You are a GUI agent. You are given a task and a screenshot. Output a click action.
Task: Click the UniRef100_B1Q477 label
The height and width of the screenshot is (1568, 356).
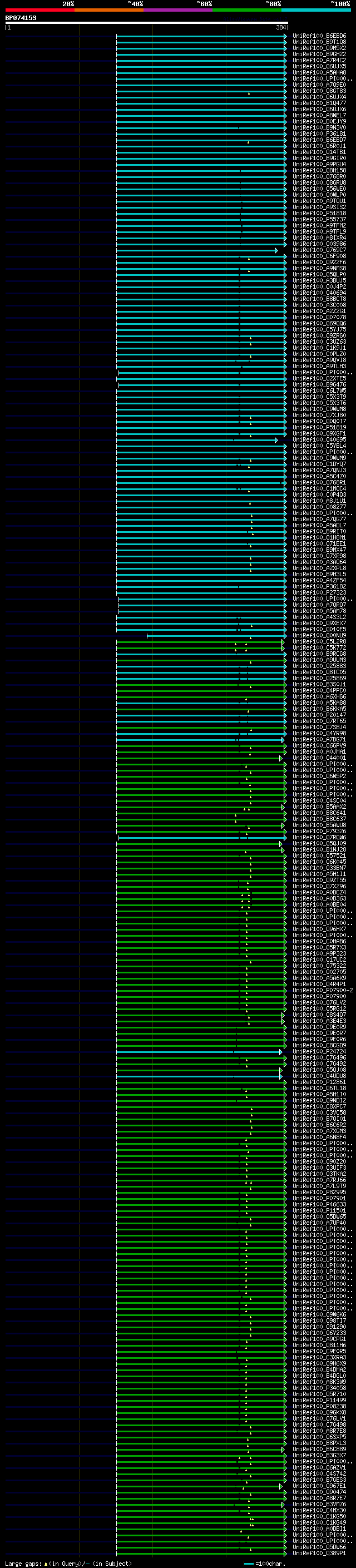[319, 103]
